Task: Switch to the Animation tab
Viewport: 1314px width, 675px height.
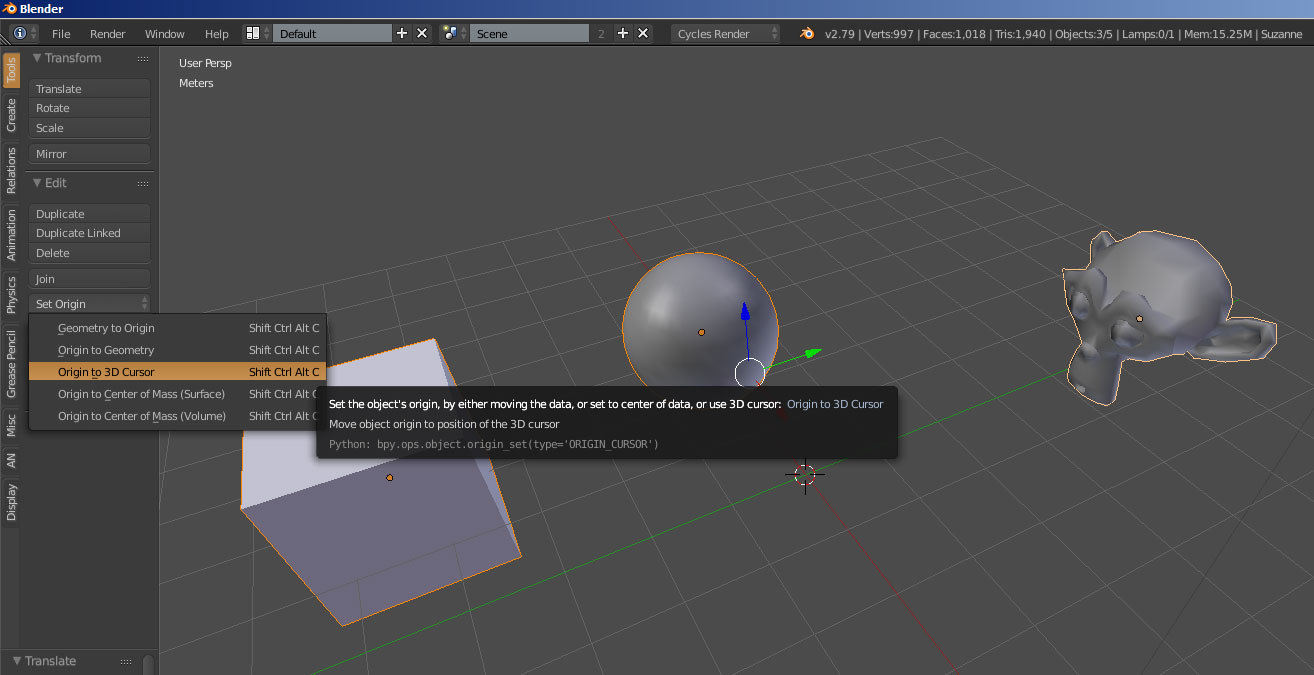Action: click(11, 235)
